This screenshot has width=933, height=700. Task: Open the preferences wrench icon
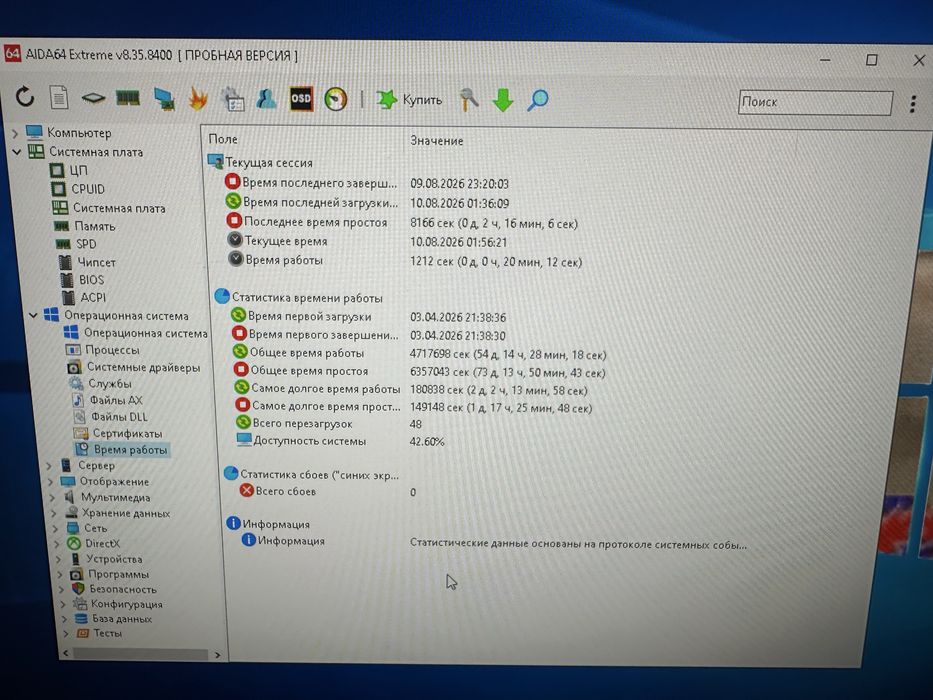[x=468, y=100]
